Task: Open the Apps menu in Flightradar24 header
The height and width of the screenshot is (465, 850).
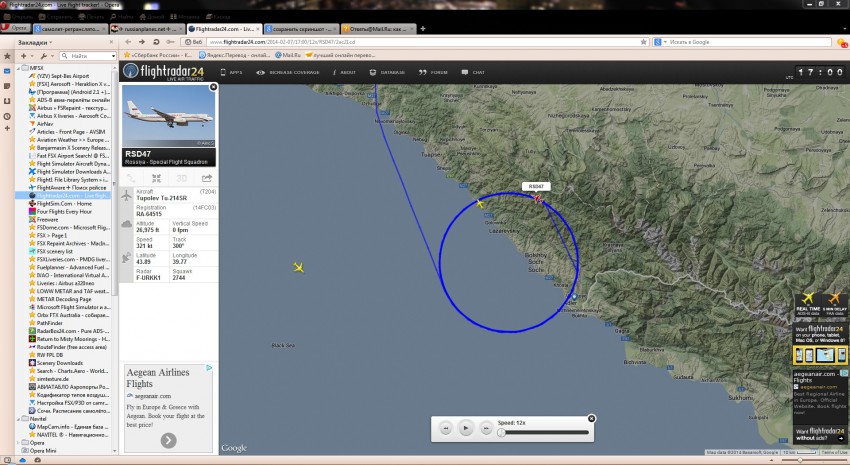Action: [x=231, y=73]
